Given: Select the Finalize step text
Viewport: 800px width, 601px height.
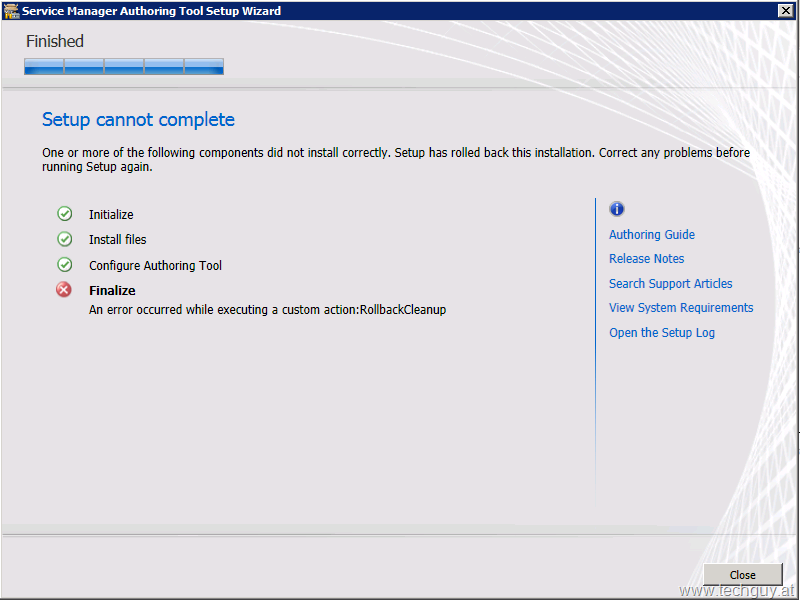Looking at the screenshot, I should (x=112, y=291).
